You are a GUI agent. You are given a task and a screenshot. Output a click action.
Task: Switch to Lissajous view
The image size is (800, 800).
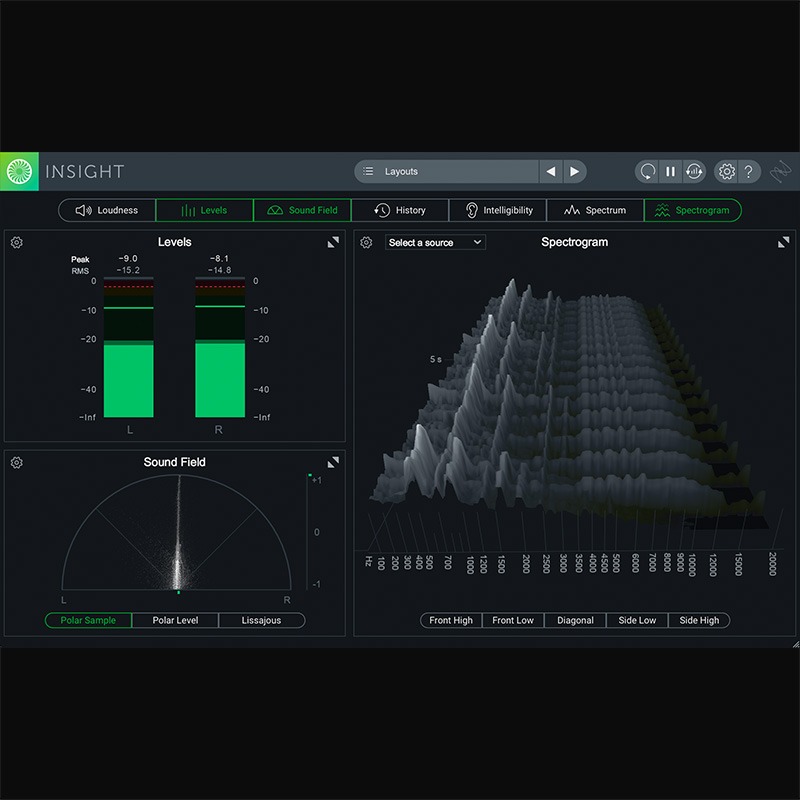click(x=262, y=620)
